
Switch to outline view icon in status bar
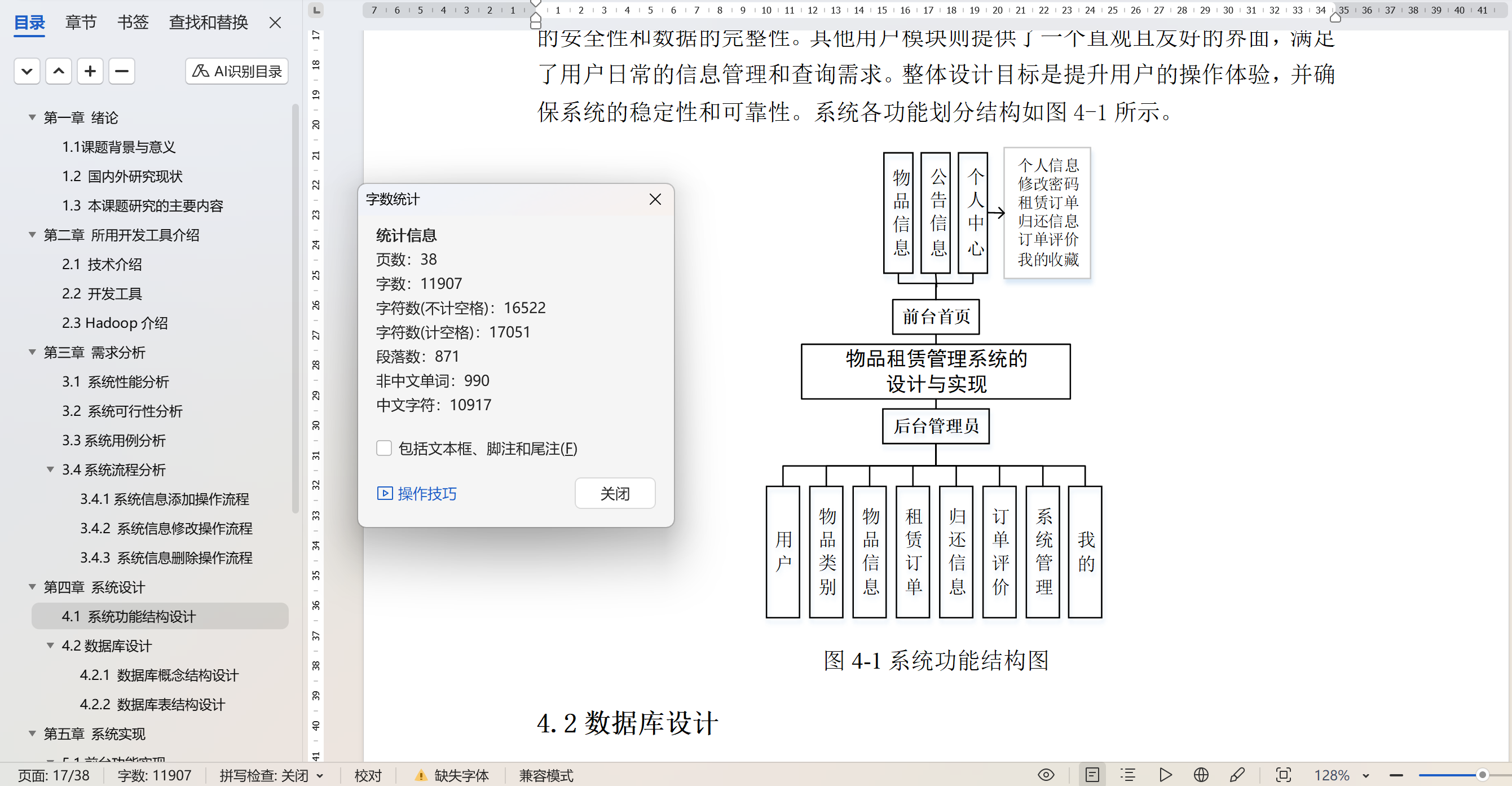tap(1127, 775)
